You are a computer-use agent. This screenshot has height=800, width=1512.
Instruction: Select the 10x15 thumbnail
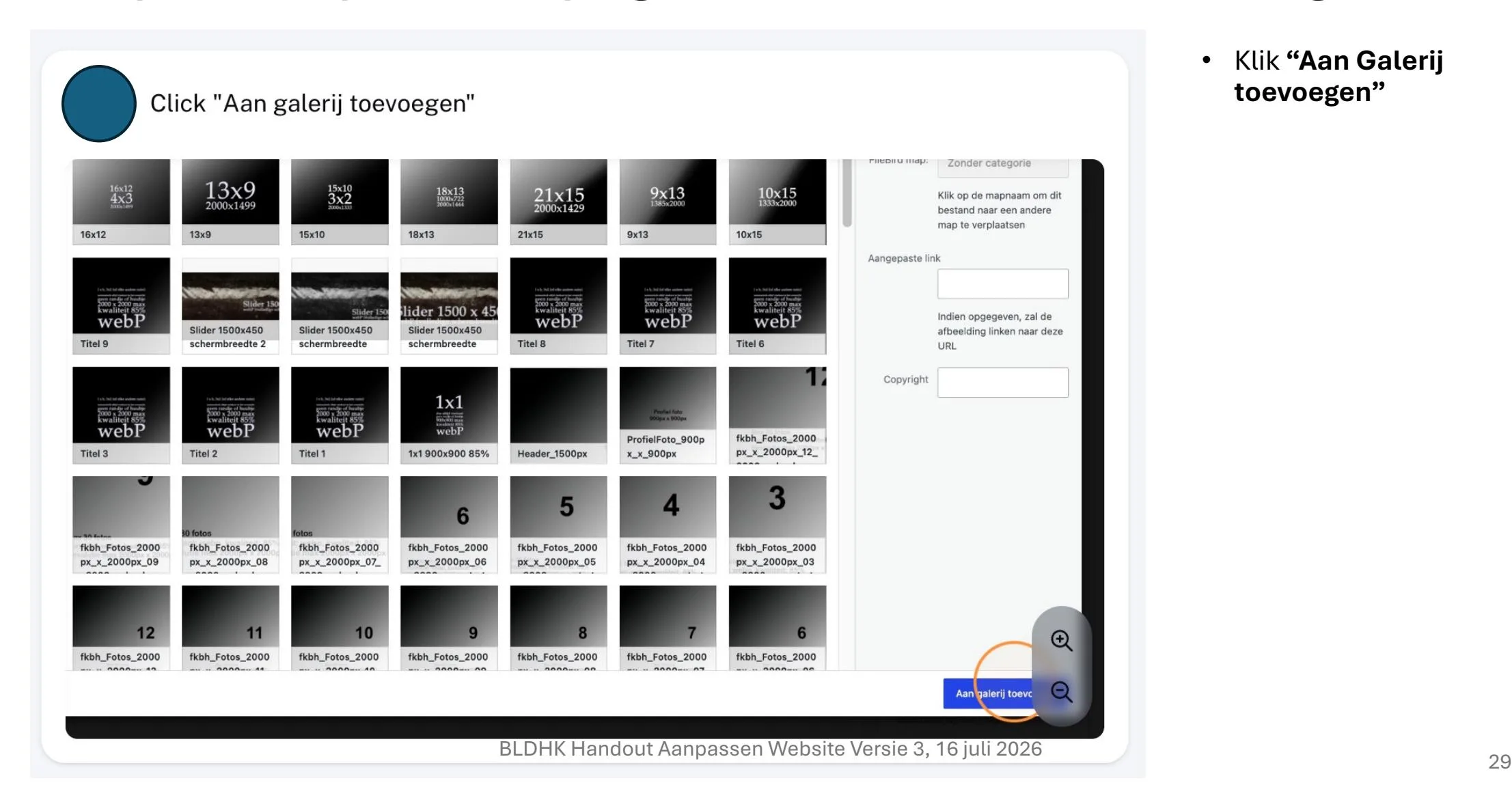(777, 202)
